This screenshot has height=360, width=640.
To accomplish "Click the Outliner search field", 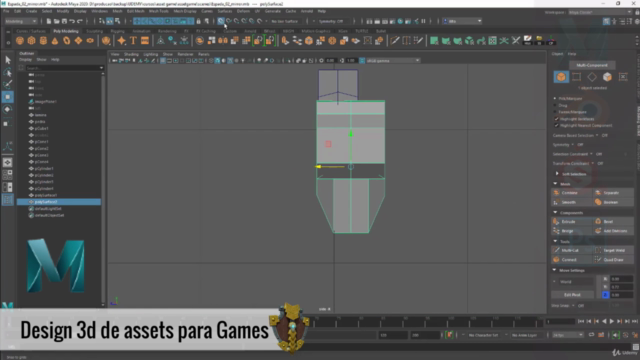I will point(64,68).
